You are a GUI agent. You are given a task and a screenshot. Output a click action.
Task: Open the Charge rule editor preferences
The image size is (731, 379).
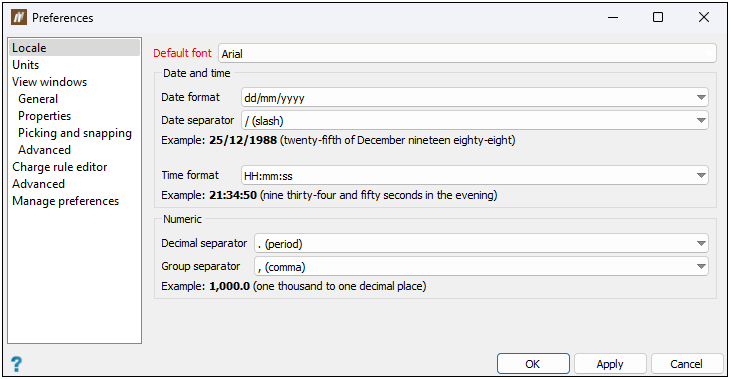[60, 167]
